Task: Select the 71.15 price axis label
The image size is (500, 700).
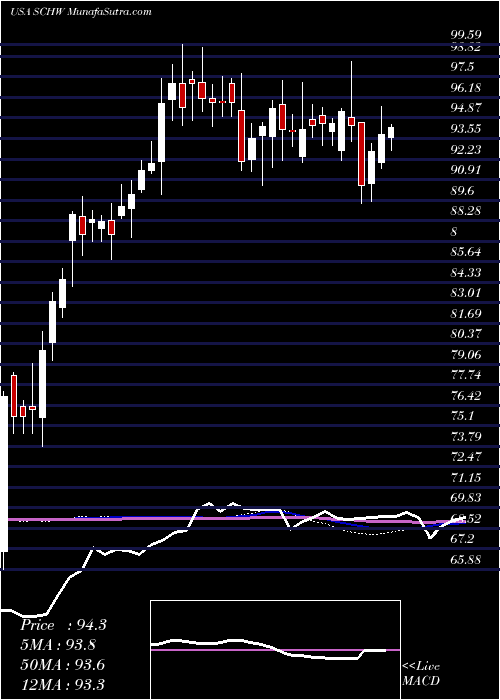Action: pos(466,478)
